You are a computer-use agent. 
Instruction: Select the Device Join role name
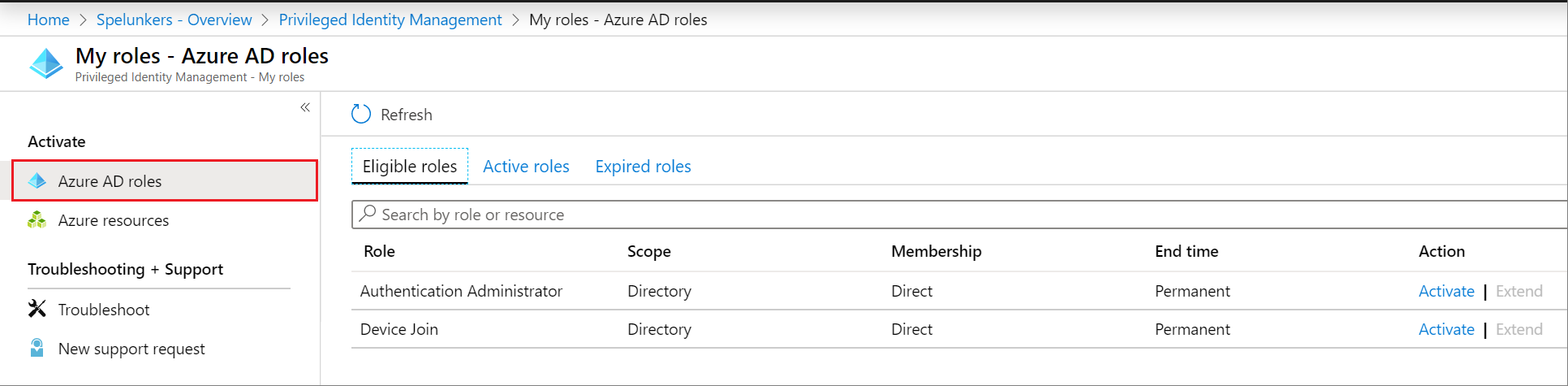[x=399, y=329]
